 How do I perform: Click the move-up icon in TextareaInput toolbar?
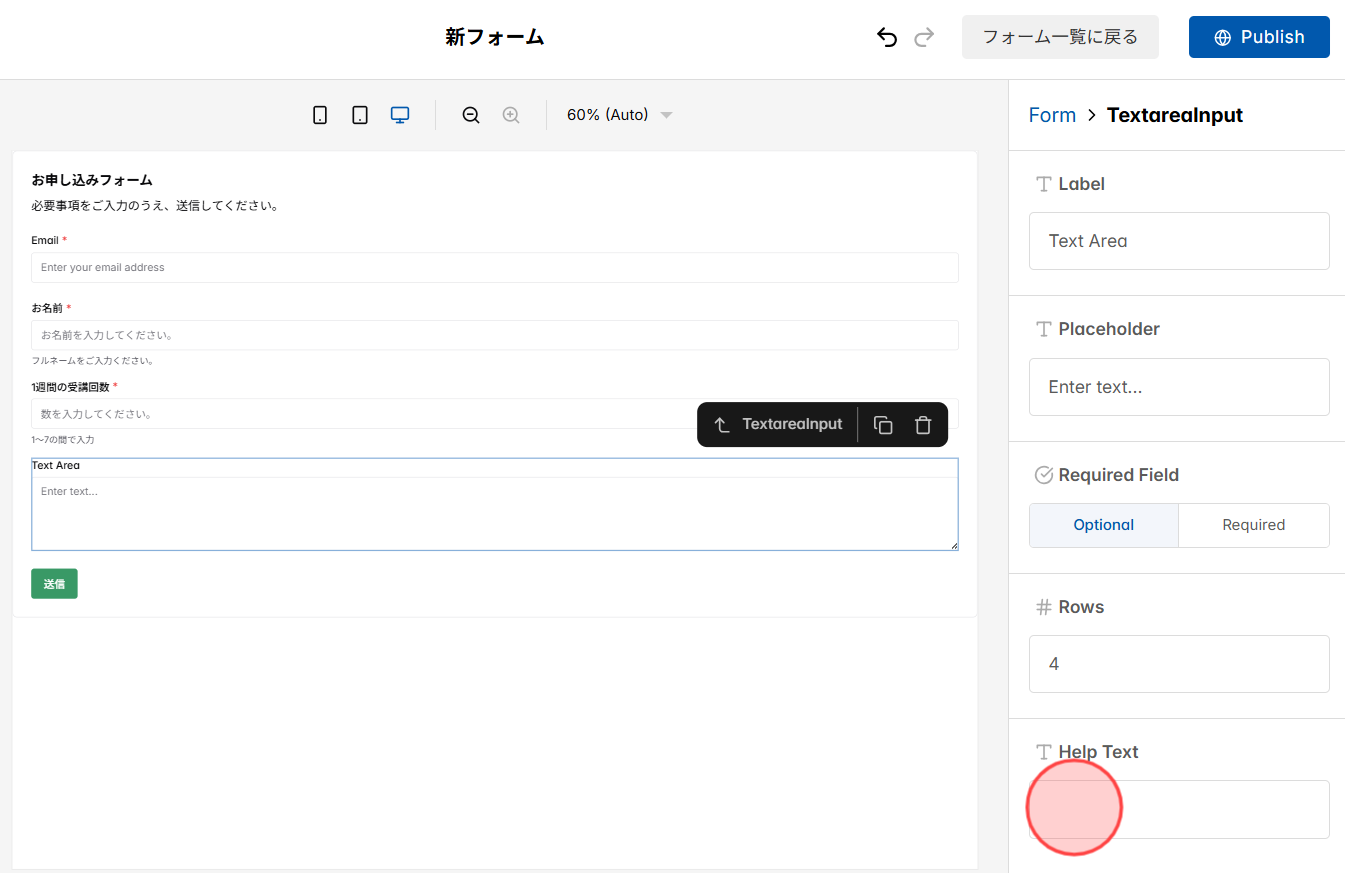[x=722, y=424]
